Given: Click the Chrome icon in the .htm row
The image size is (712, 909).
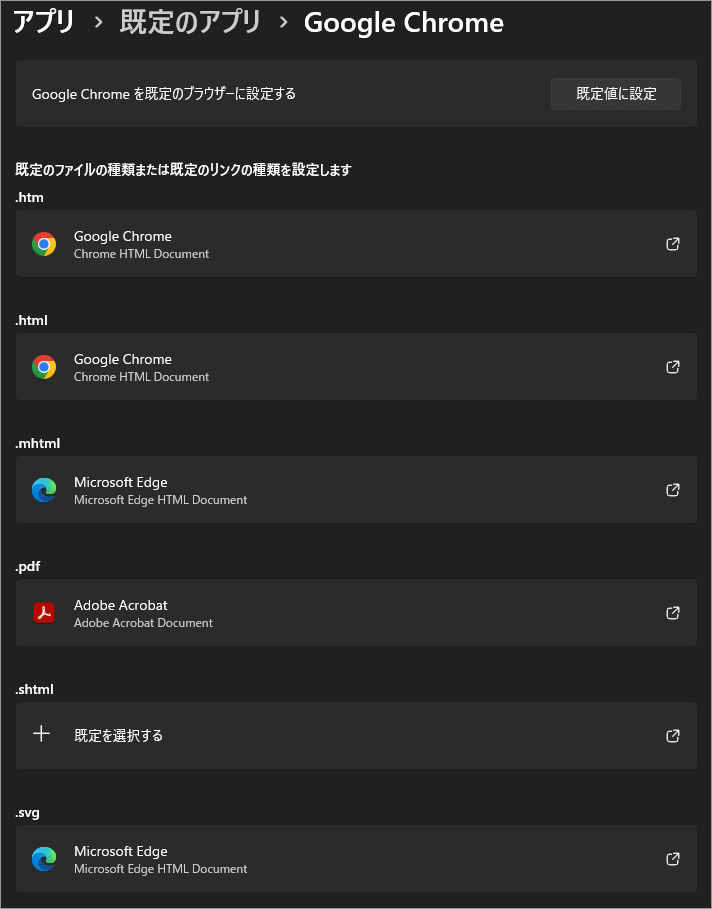Looking at the screenshot, I should point(44,244).
